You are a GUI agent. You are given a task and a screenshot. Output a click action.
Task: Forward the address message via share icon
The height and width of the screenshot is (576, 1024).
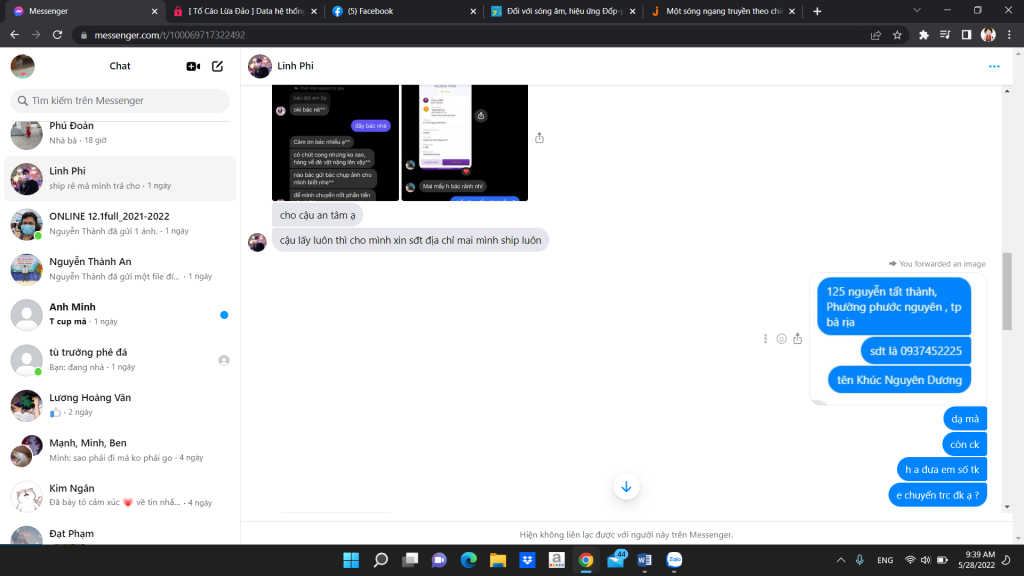coord(797,339)
